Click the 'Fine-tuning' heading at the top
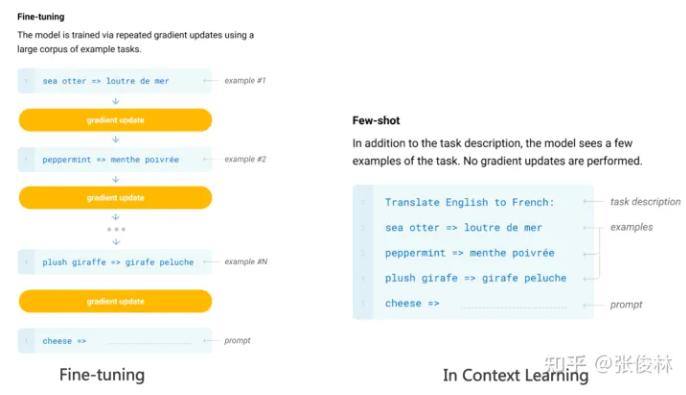 click(x=41, y=17)
